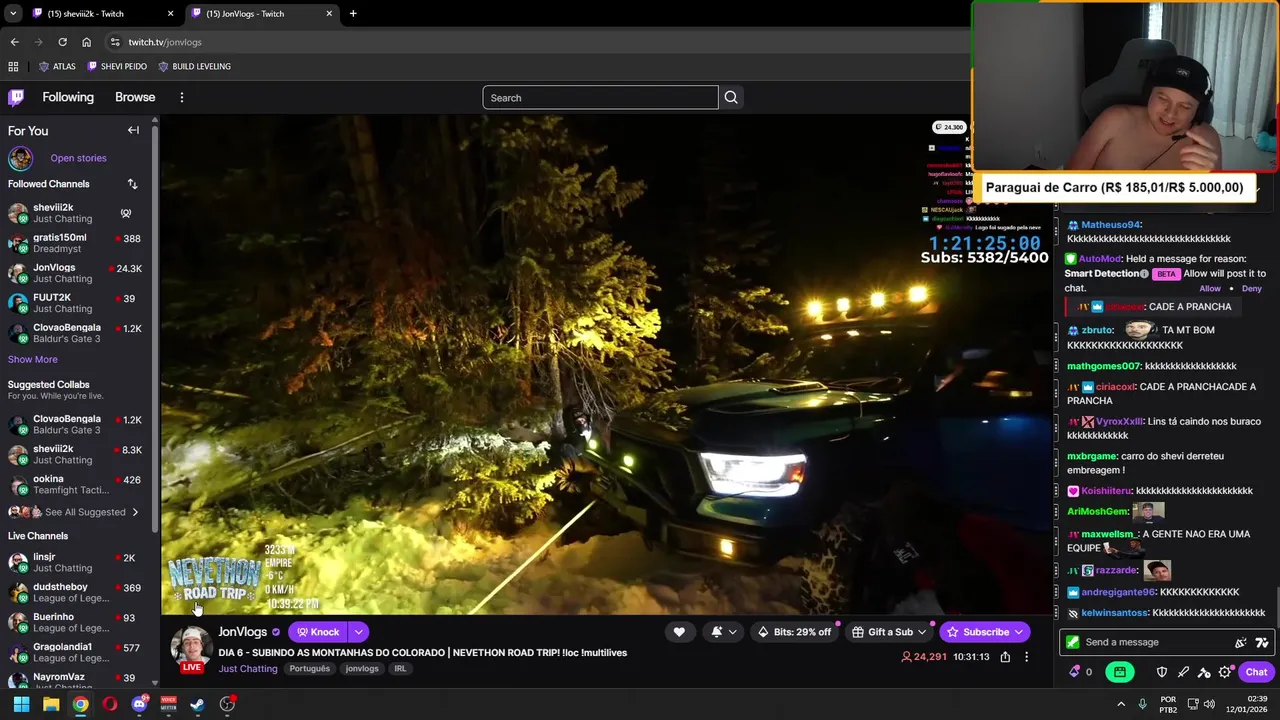Collapse the For You sidebar
The image size is (1280, 720).
point(133,130)
